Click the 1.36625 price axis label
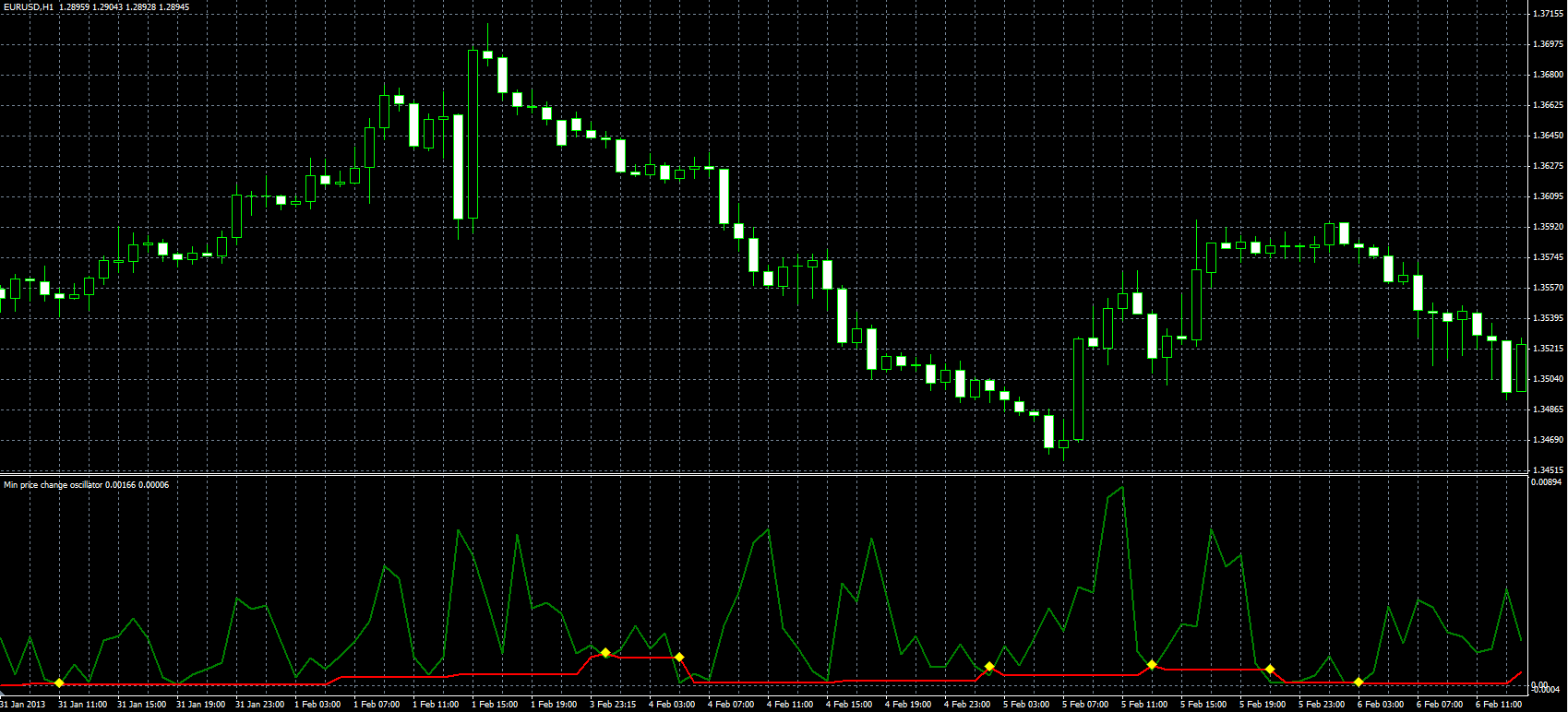 [1547, 105]
